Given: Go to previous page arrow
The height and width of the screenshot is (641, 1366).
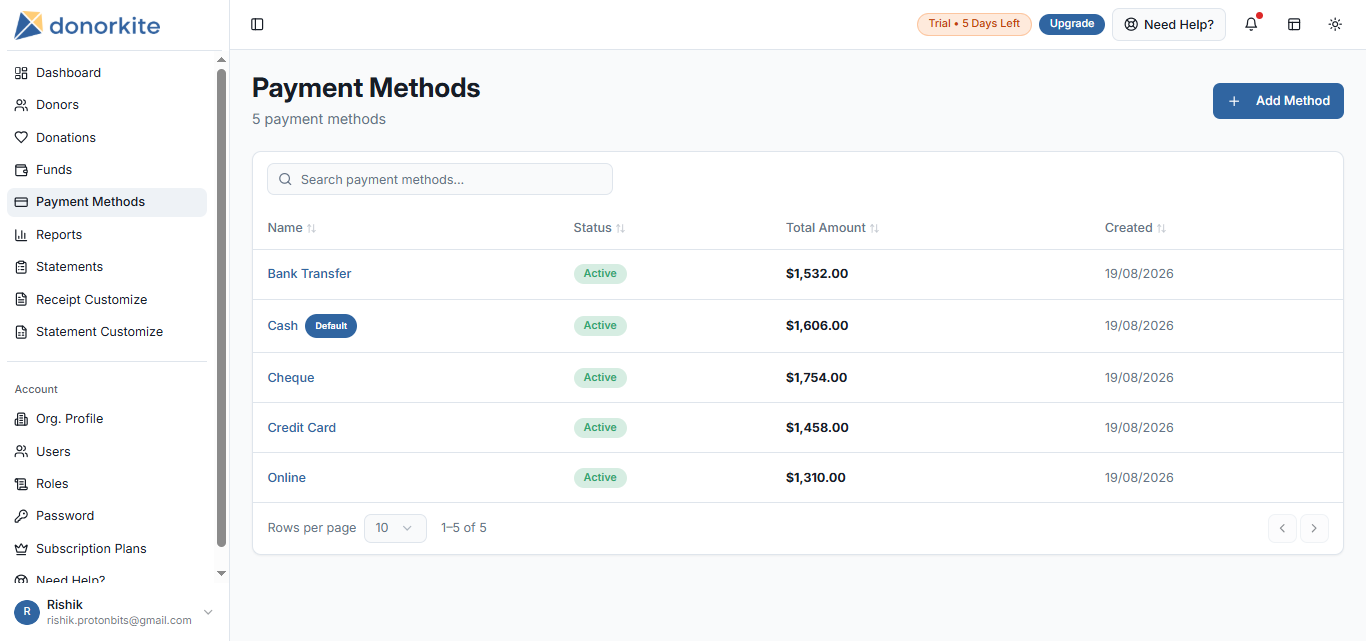Looking at the screenshot, I should pyautogui.click(x=1282, y=528).
